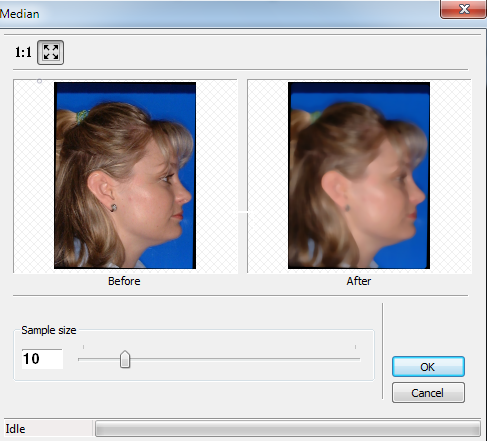This screenshot has width=487, height=441.
Task: Select the 1:1 actual size zoom
Action: [x=23, y=52]
